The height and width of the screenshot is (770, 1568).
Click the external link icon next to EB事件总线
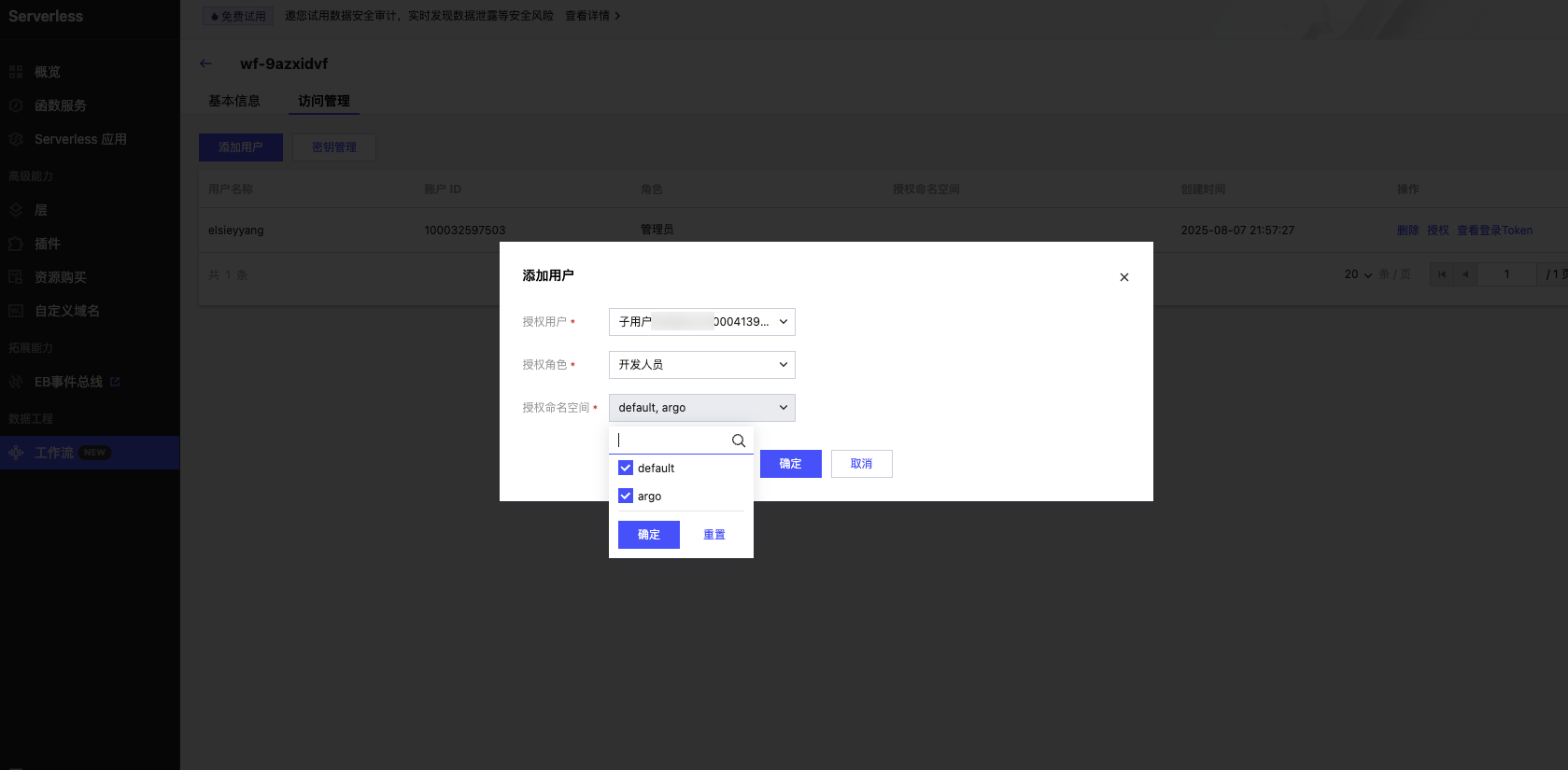115,382
